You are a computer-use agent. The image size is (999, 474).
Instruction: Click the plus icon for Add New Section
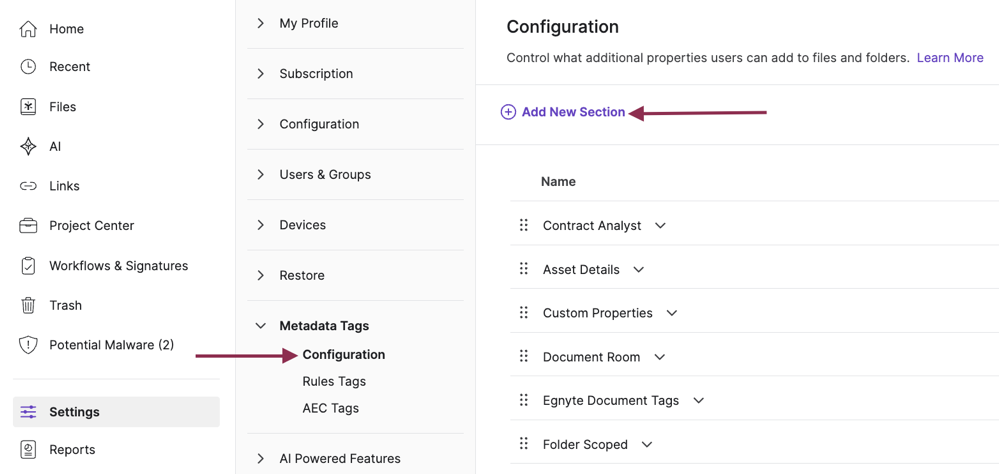pyautogui.click(x=508, y=112)
